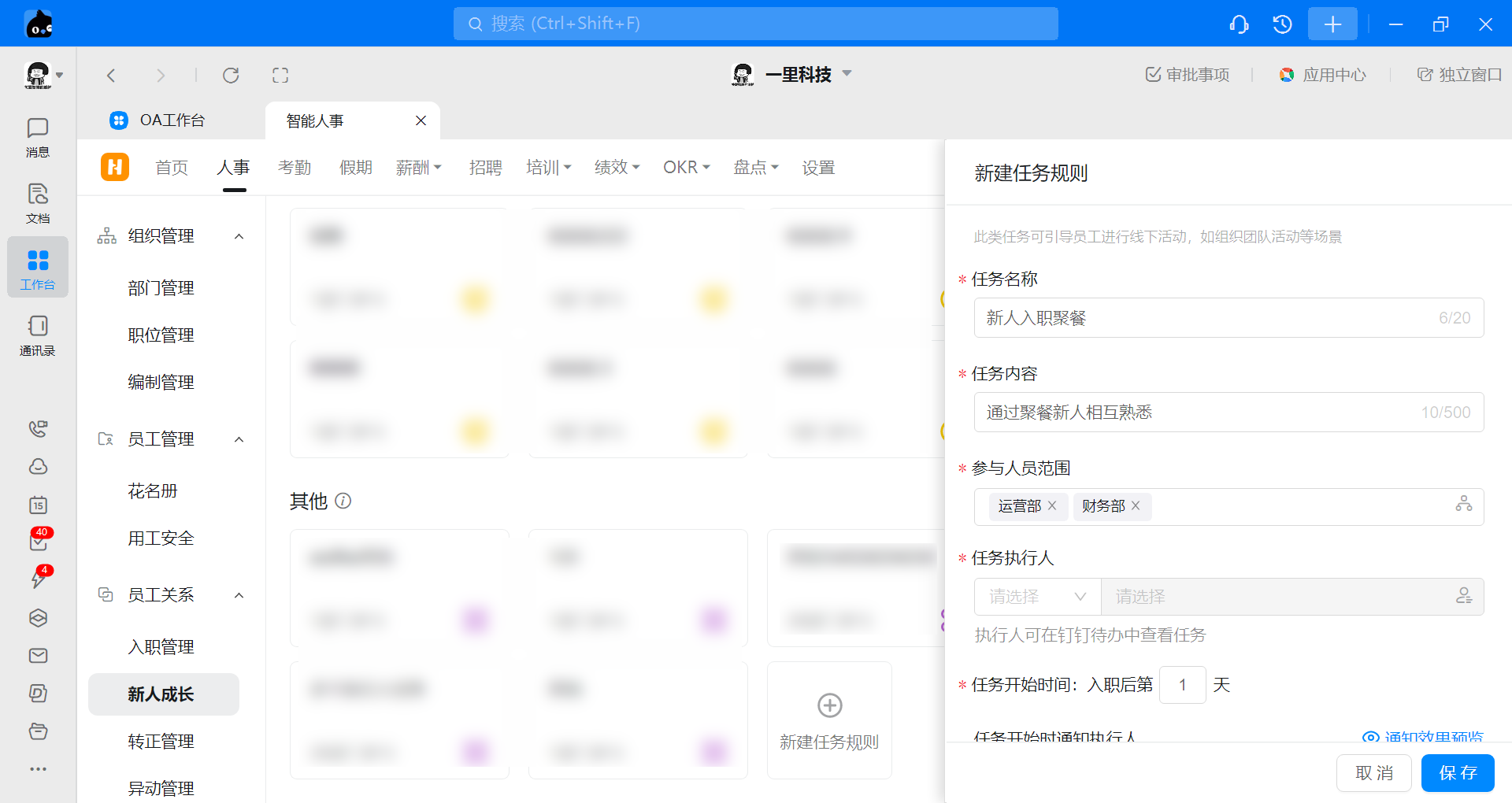Close the 智能人事 tab
The image size is (1512, 803).
coord(421,120)
